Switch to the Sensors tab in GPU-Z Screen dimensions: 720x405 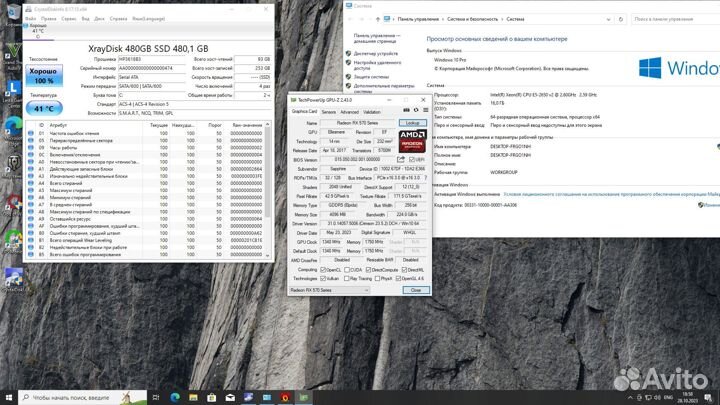pos(328,112)
